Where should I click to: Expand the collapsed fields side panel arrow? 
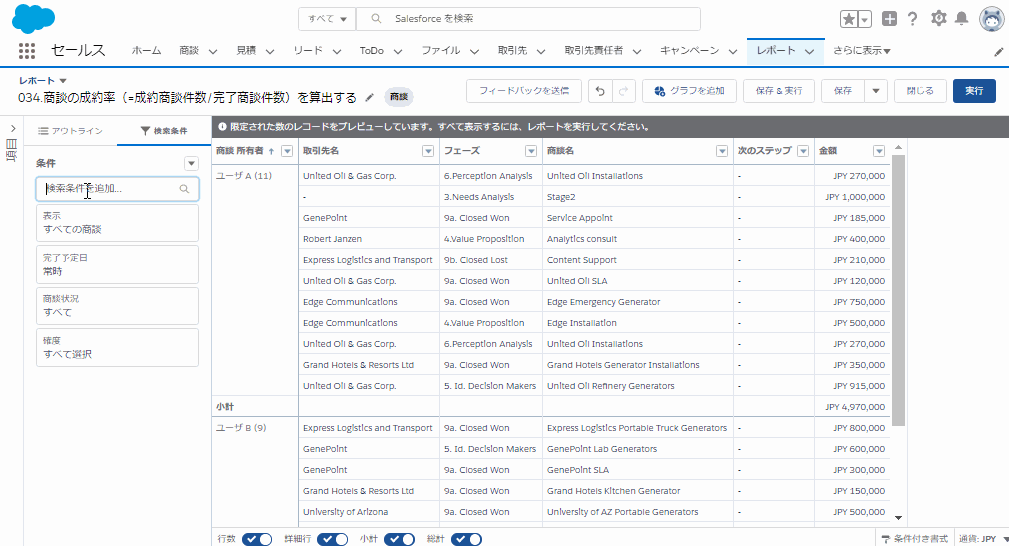[x=12, y=129]
